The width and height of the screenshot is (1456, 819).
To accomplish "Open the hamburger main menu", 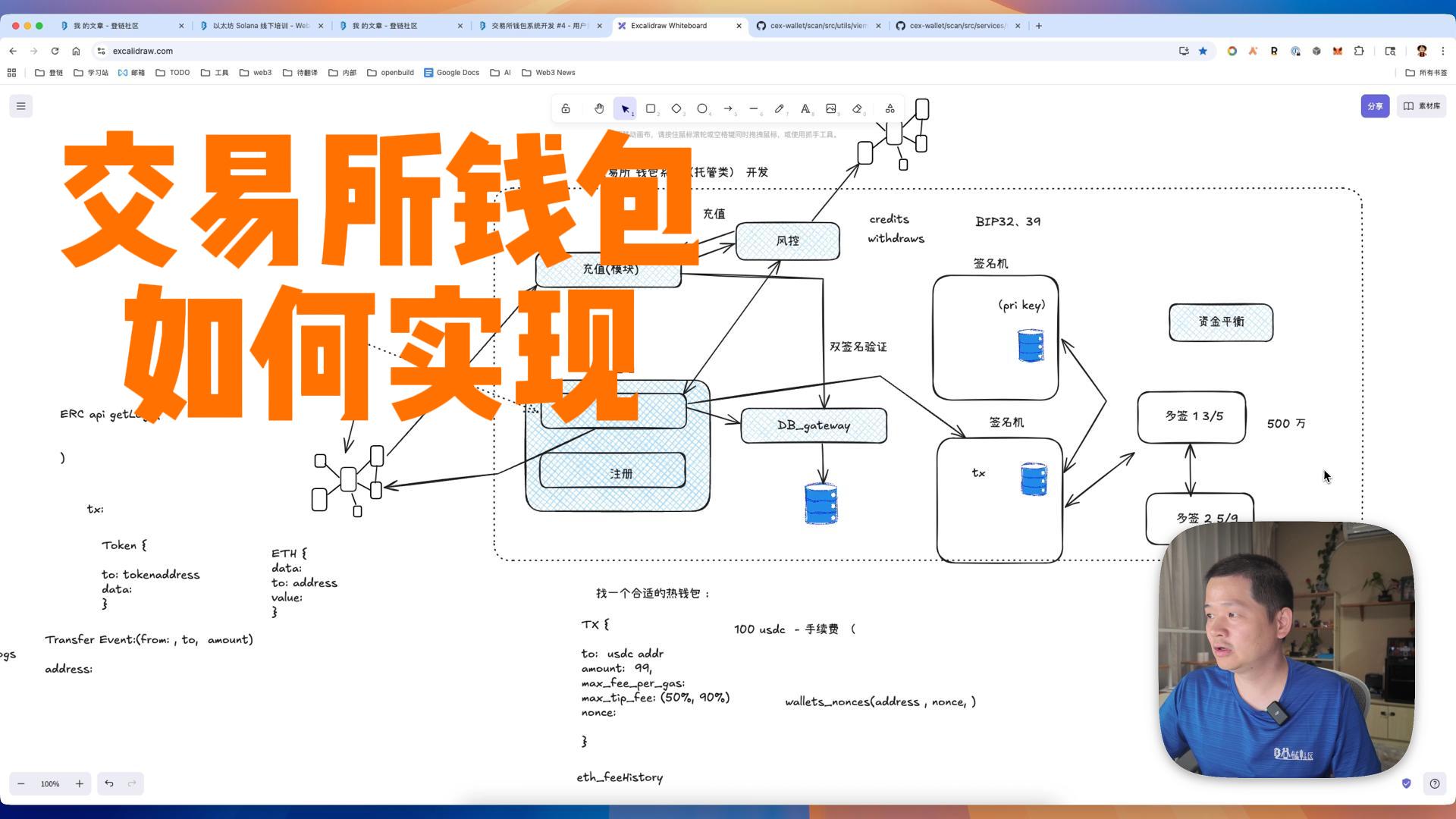I will point(21,106).
